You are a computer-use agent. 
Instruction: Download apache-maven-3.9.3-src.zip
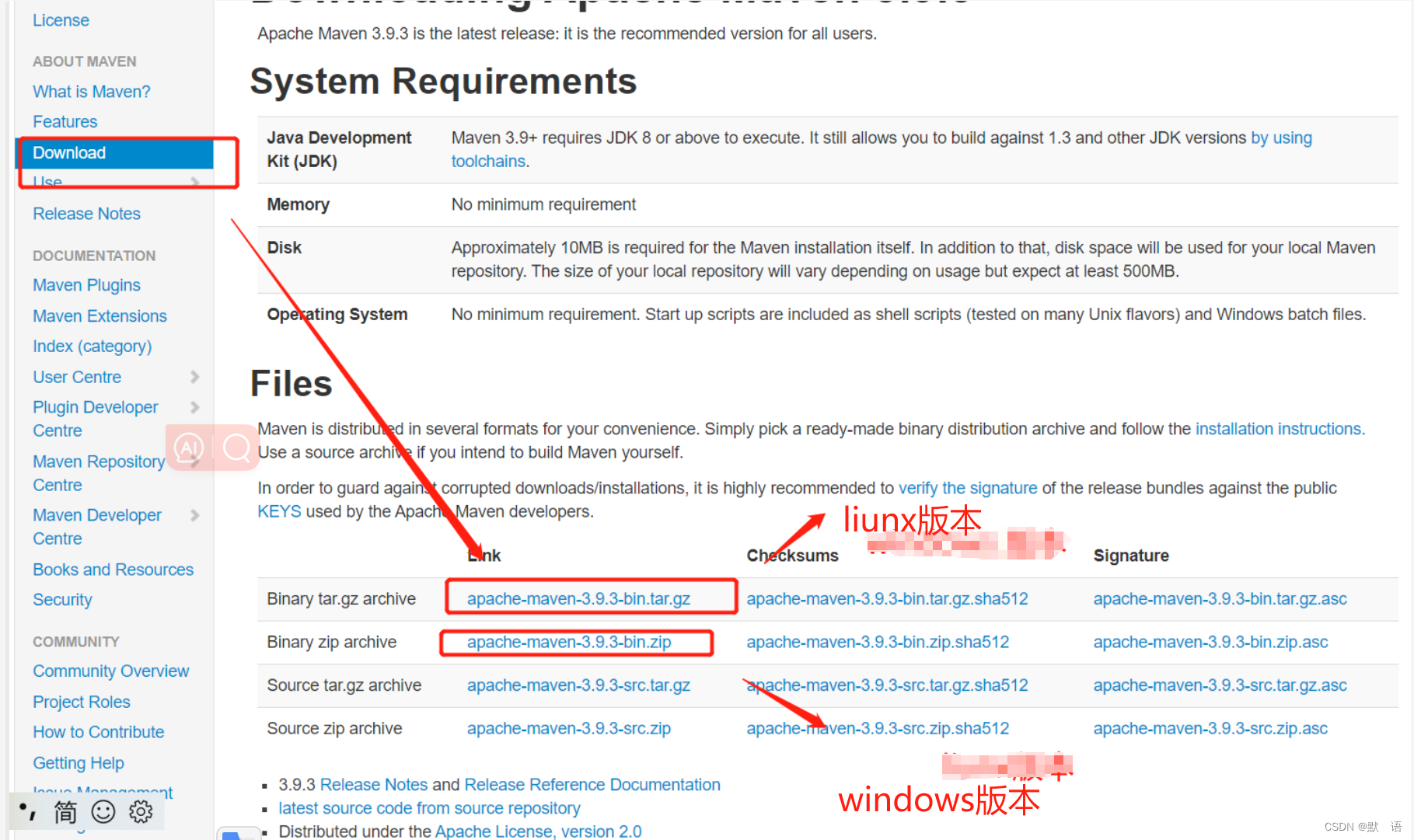point(569,728)
